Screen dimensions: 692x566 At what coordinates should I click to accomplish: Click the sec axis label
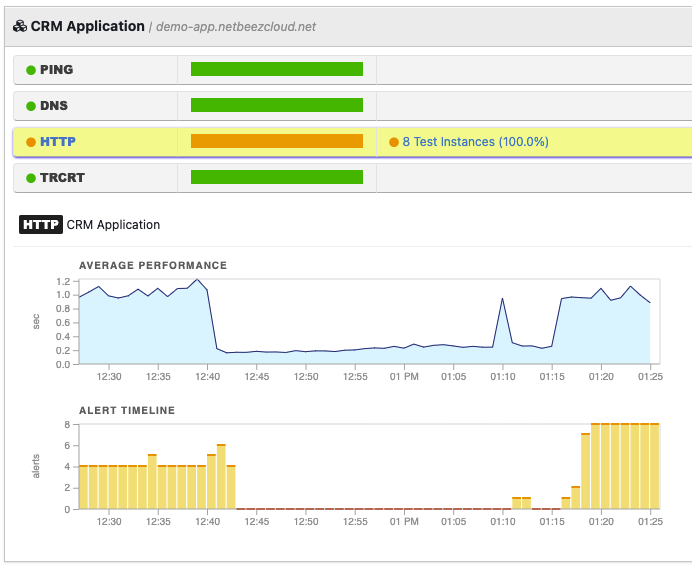click(x=36, y=321)
